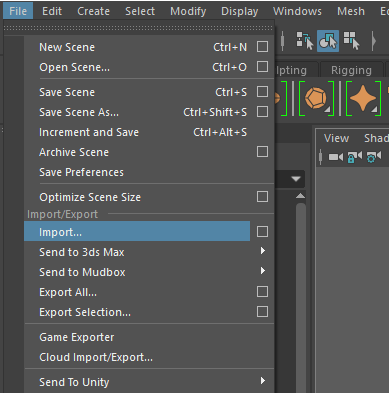
Task: Select by object type icon
Action: coord(328,41)
